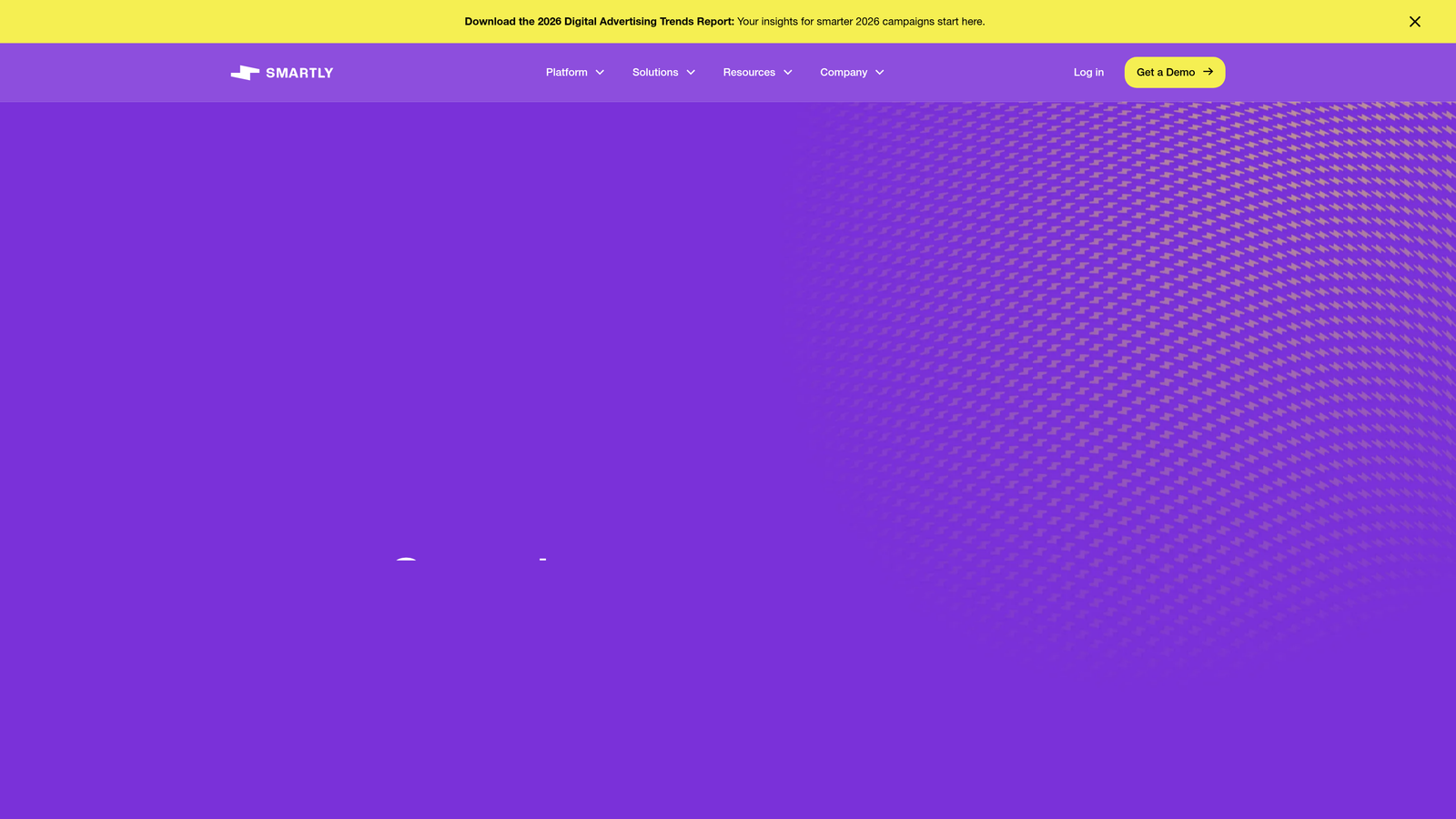
Task: Click the yellow announcement banner text
Action: click(x=724, y=21)
